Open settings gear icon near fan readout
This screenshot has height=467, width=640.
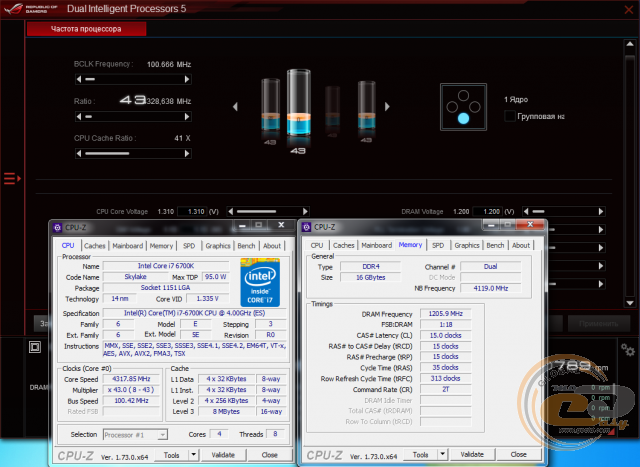(628, 350)
